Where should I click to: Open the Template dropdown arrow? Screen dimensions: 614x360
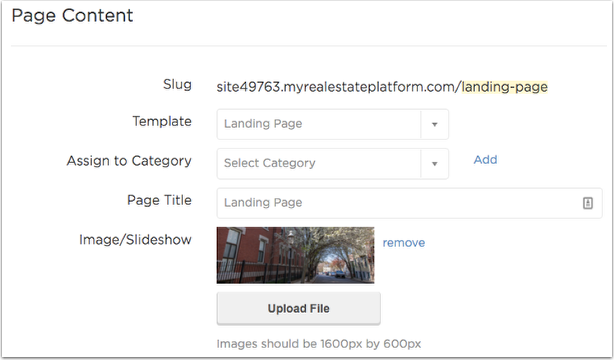(434, 125)
